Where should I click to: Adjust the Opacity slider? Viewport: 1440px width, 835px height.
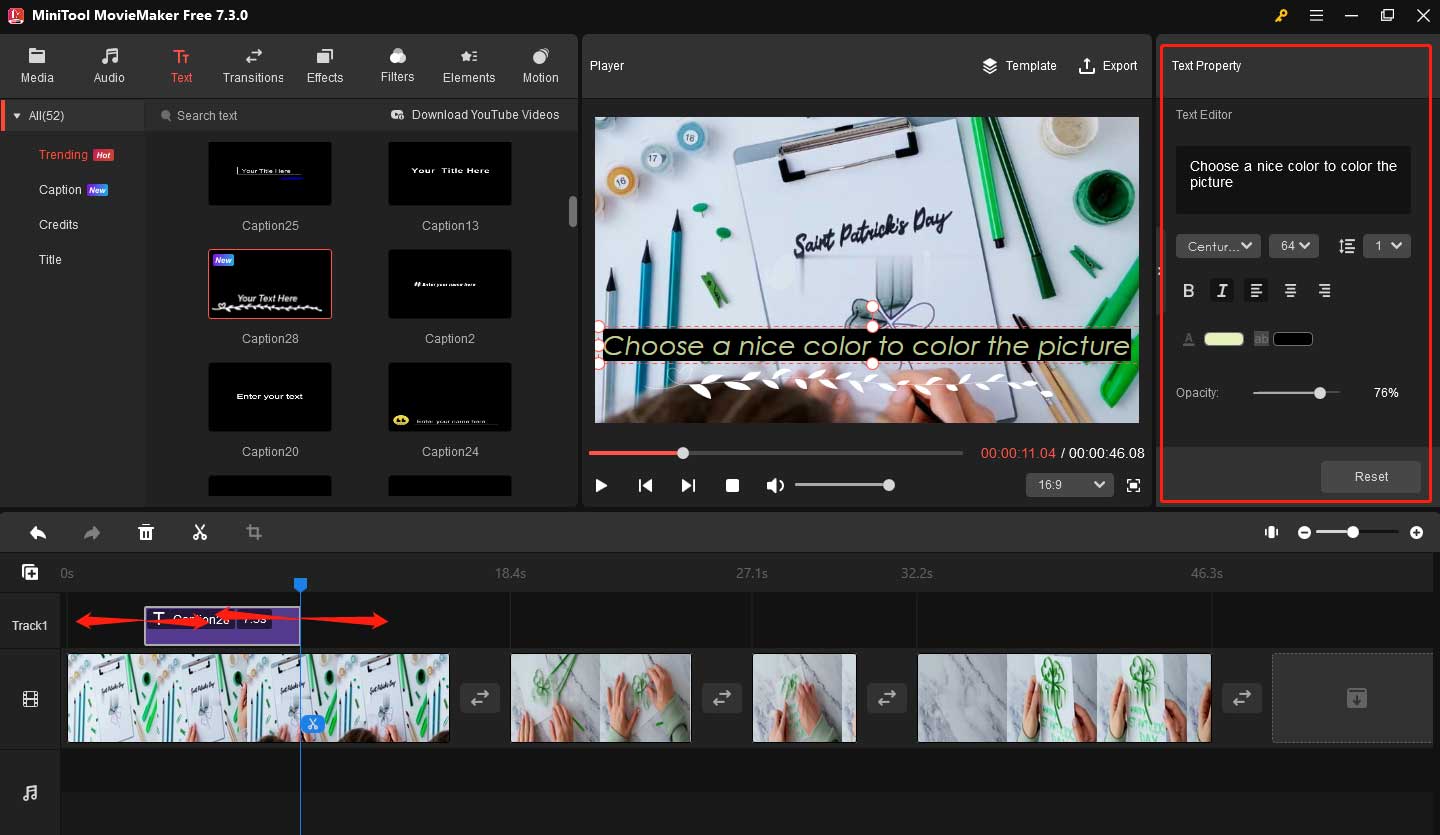(x=1297, y=393)
